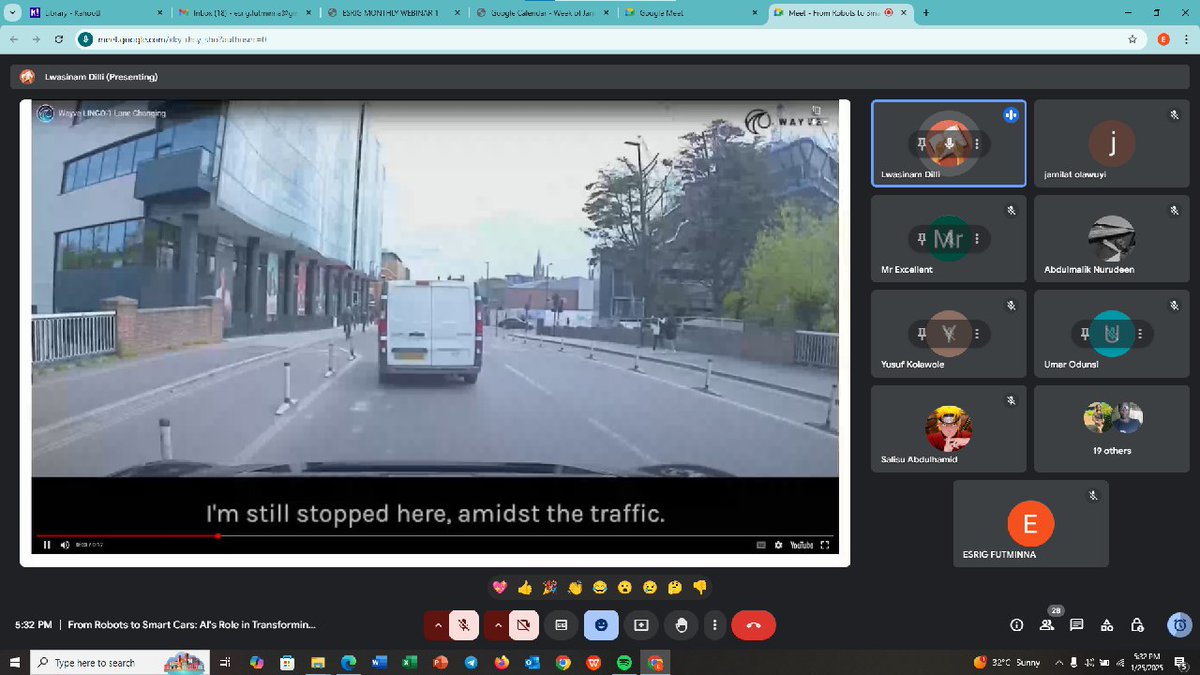Expand audio settings arrow beside microphone
Viewport: 1200px width, 675px height.
click(x=437, y=625)
